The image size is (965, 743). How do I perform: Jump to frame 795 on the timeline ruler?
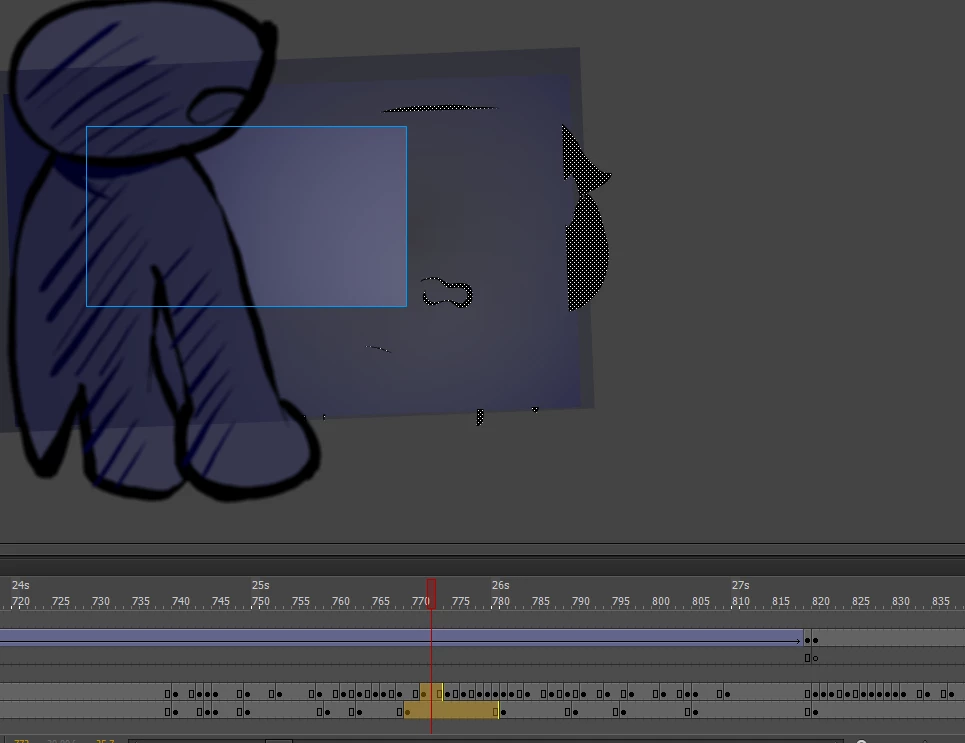[620, 601]
